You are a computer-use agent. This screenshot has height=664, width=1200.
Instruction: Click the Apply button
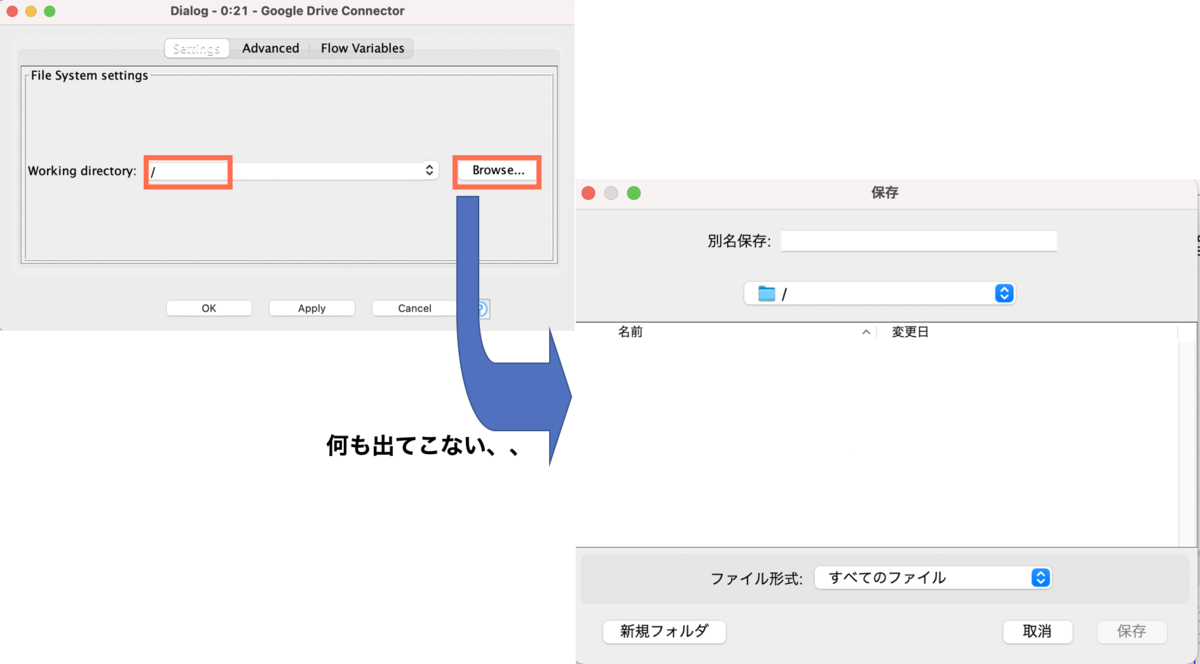(312, 308)
